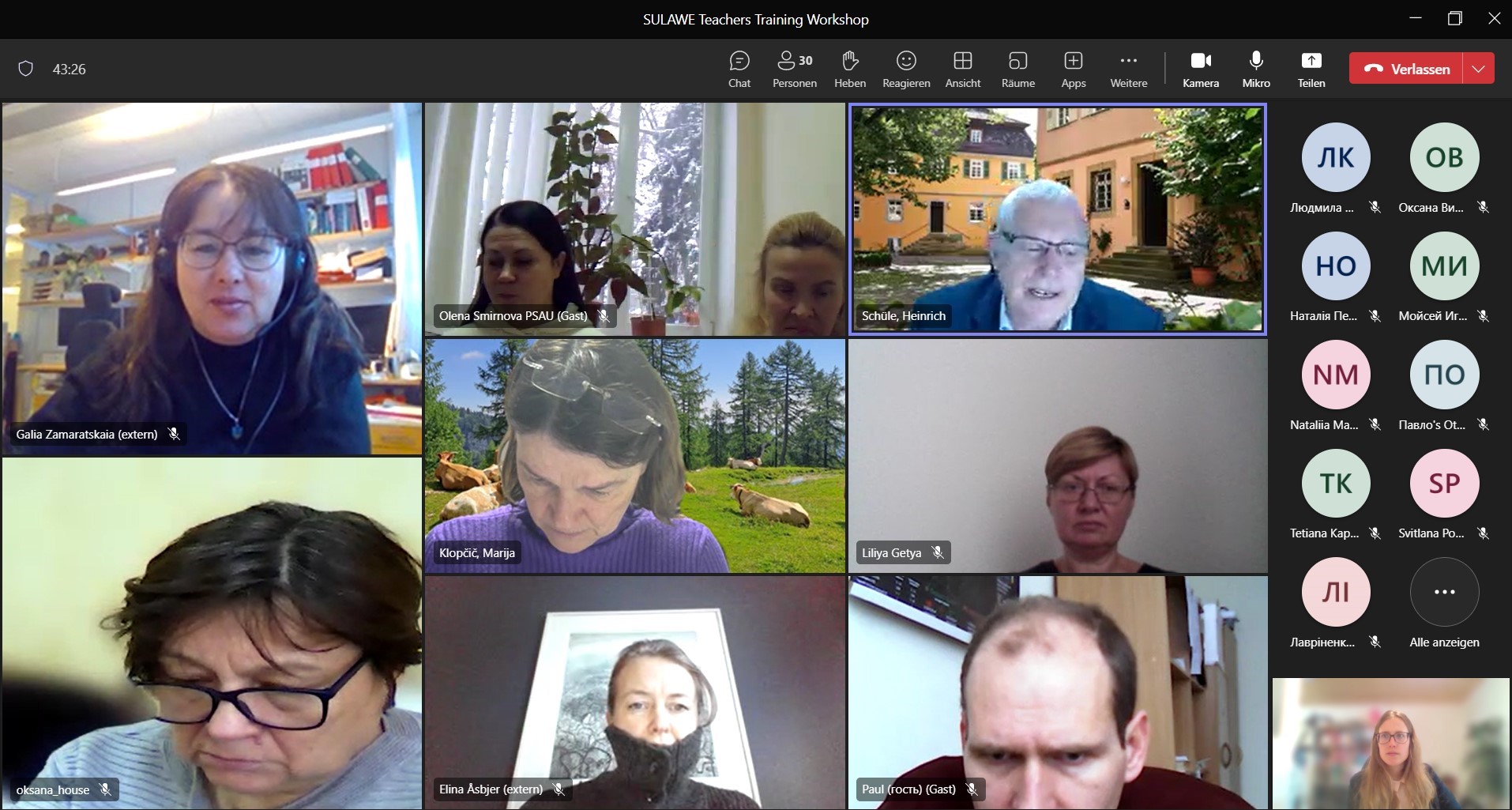Click Olena Smirnova PSAU name label
The width and height of the screenshot is (1512, 810).
(x=513, y=315)
